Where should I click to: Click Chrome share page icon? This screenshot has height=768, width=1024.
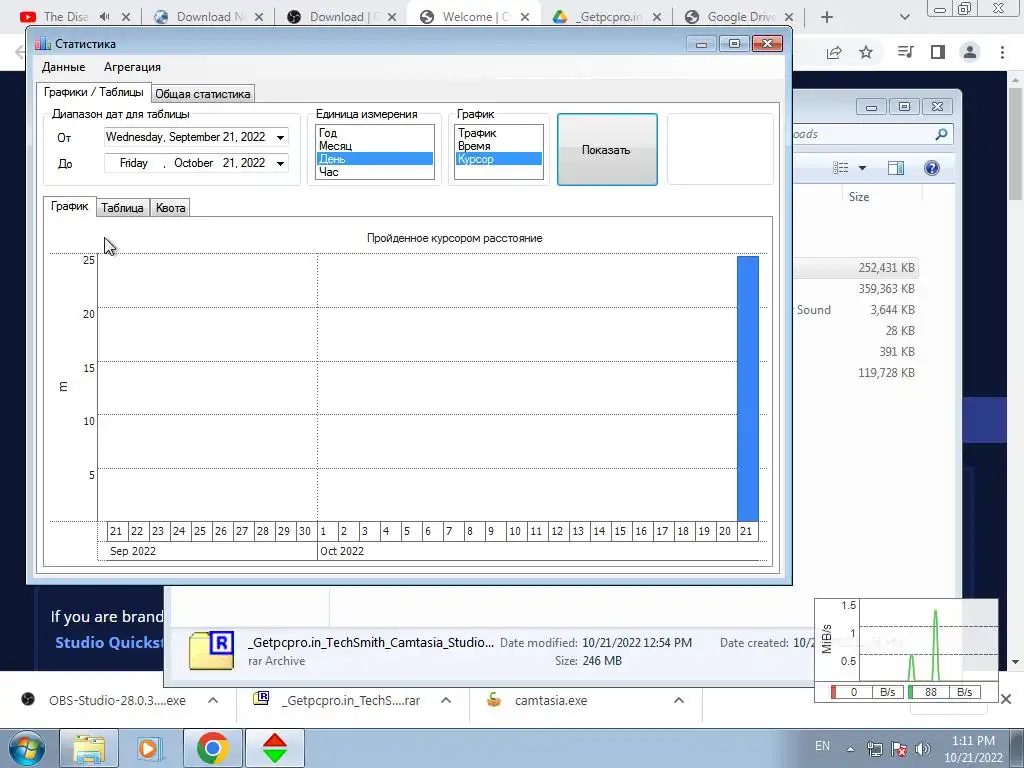(x=834, y=52)
